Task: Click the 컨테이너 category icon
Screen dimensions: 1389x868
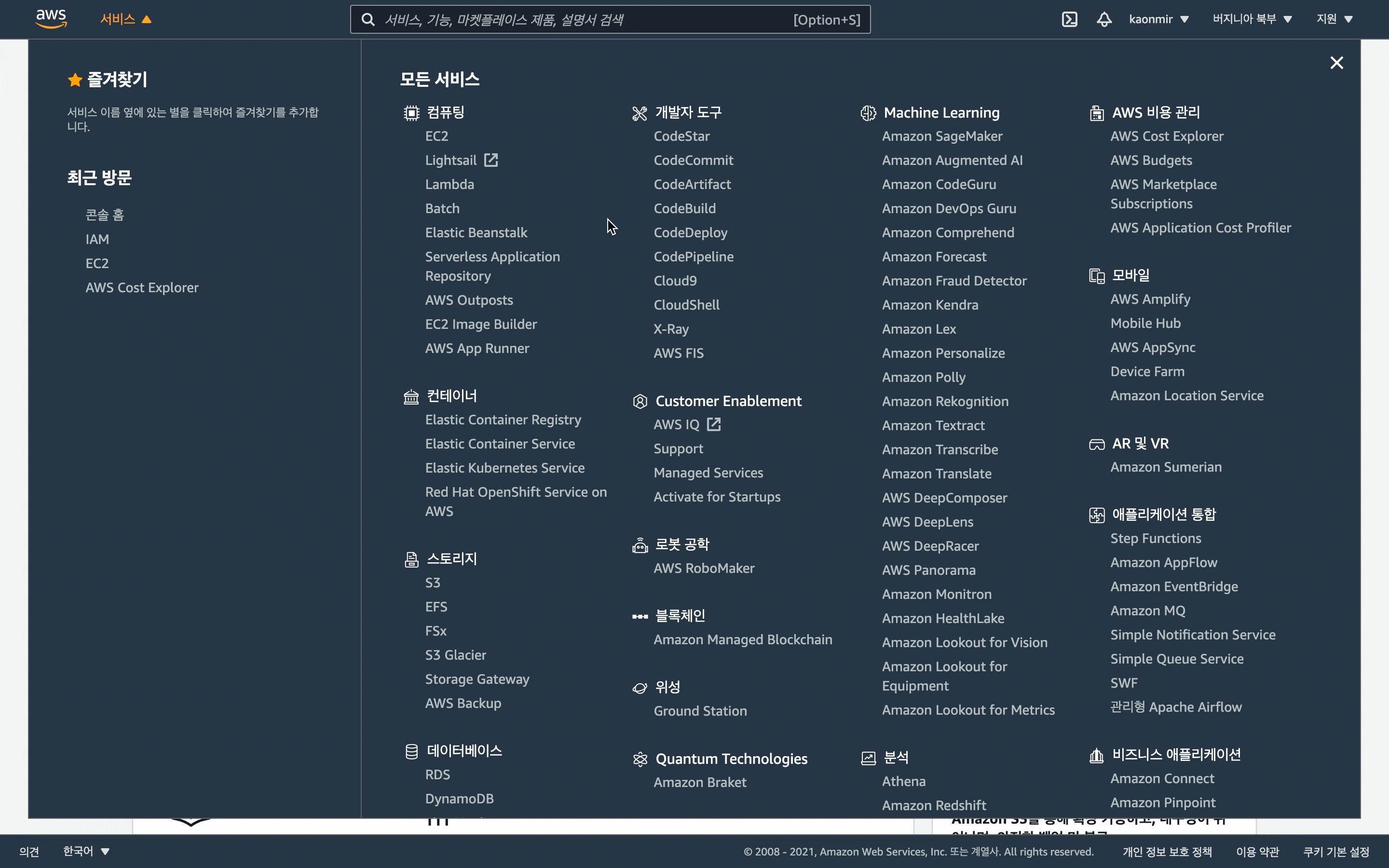Action: pos(411,397)
